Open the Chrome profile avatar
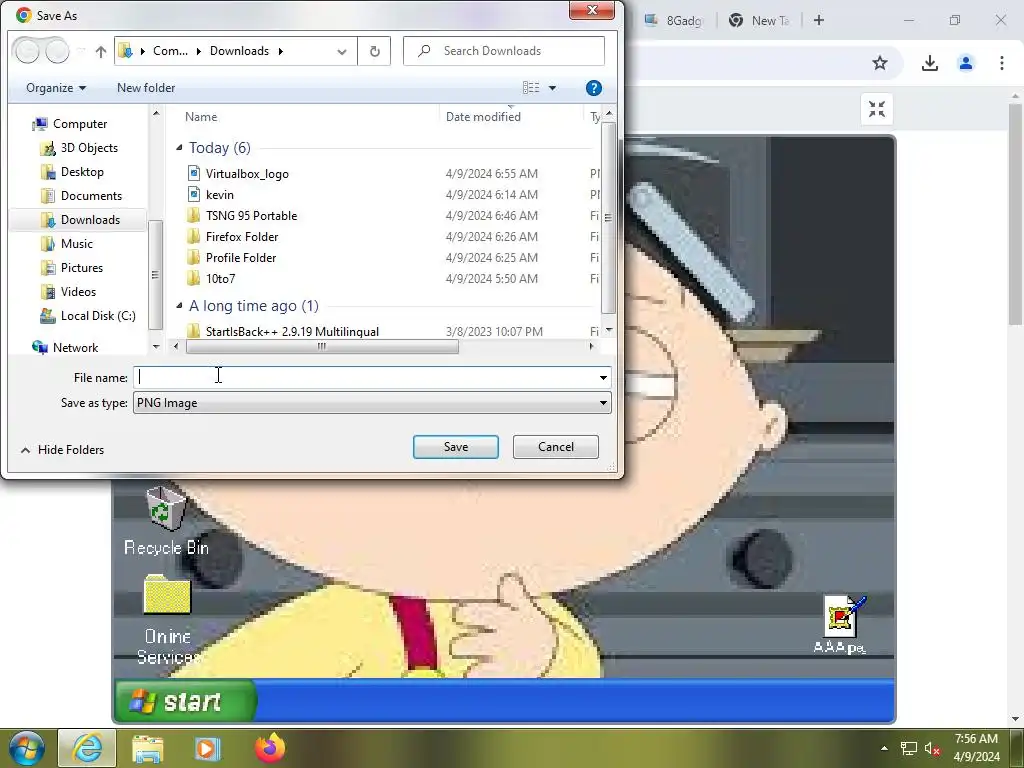 [x=965, y=63]
